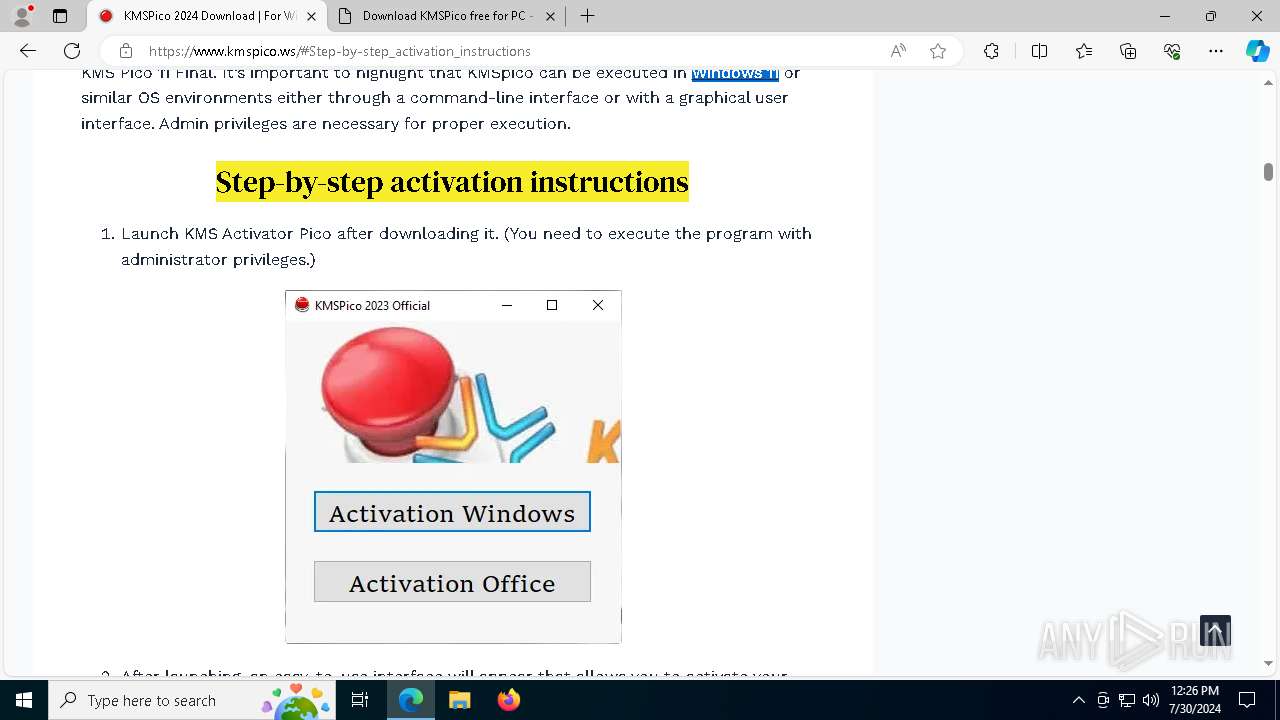Screen dimensions: 1280x720
Task: Open Microsoft Edge taskbar icon
Action: click(x=411, y=700)
